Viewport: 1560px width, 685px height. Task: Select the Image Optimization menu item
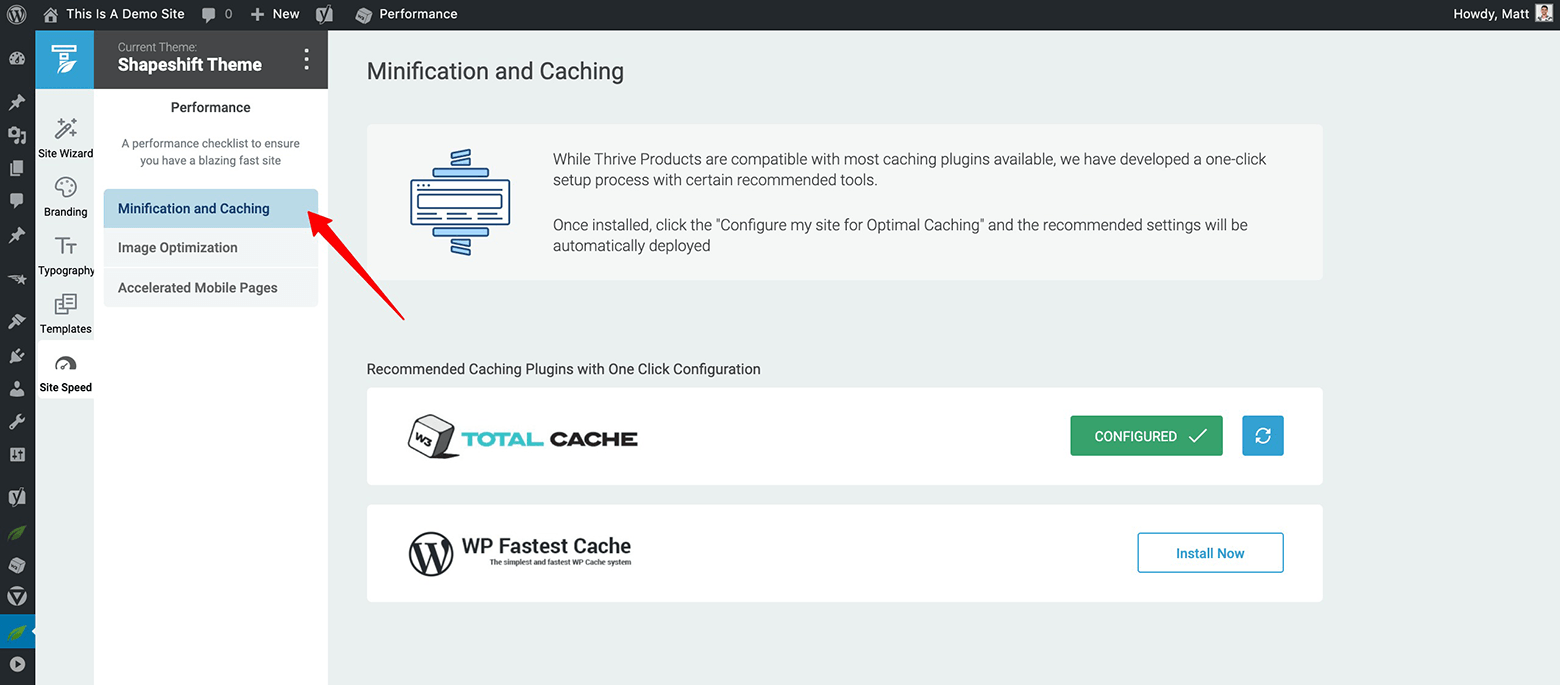point(178,248)
